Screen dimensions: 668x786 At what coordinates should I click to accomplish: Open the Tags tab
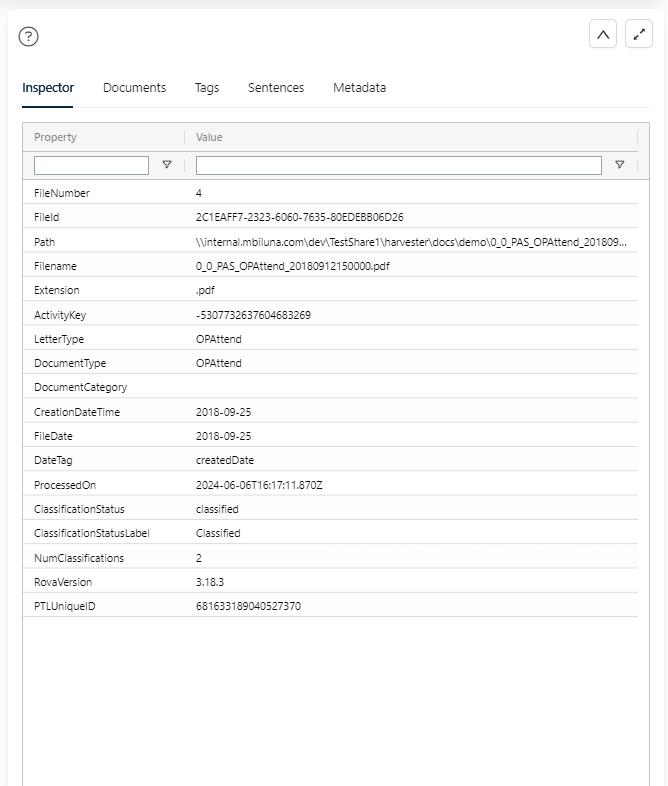click(x=207, y=88)
